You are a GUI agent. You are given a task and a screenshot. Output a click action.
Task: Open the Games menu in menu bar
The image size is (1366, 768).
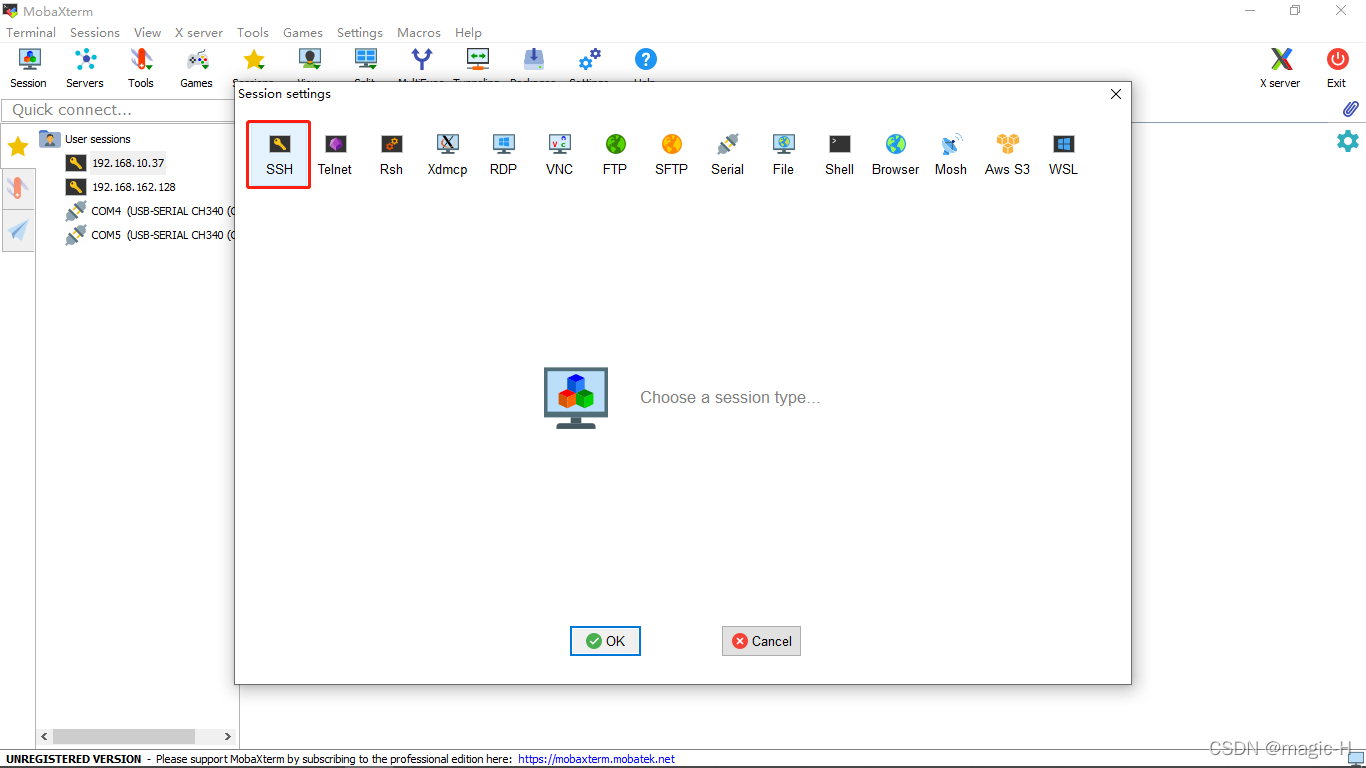click(x=303, y=32)
